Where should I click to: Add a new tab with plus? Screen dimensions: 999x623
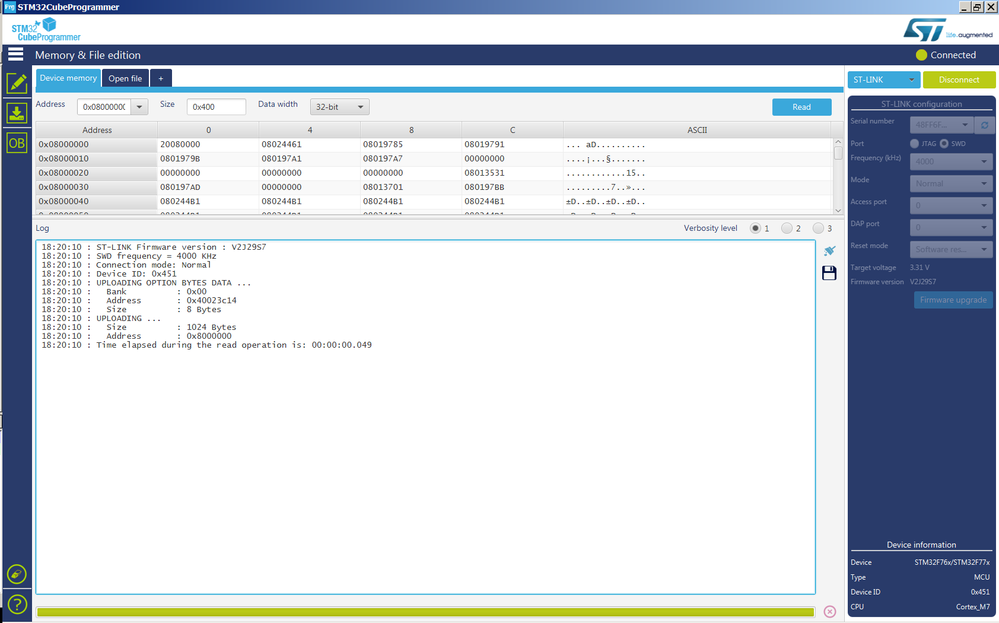point(161,78)
